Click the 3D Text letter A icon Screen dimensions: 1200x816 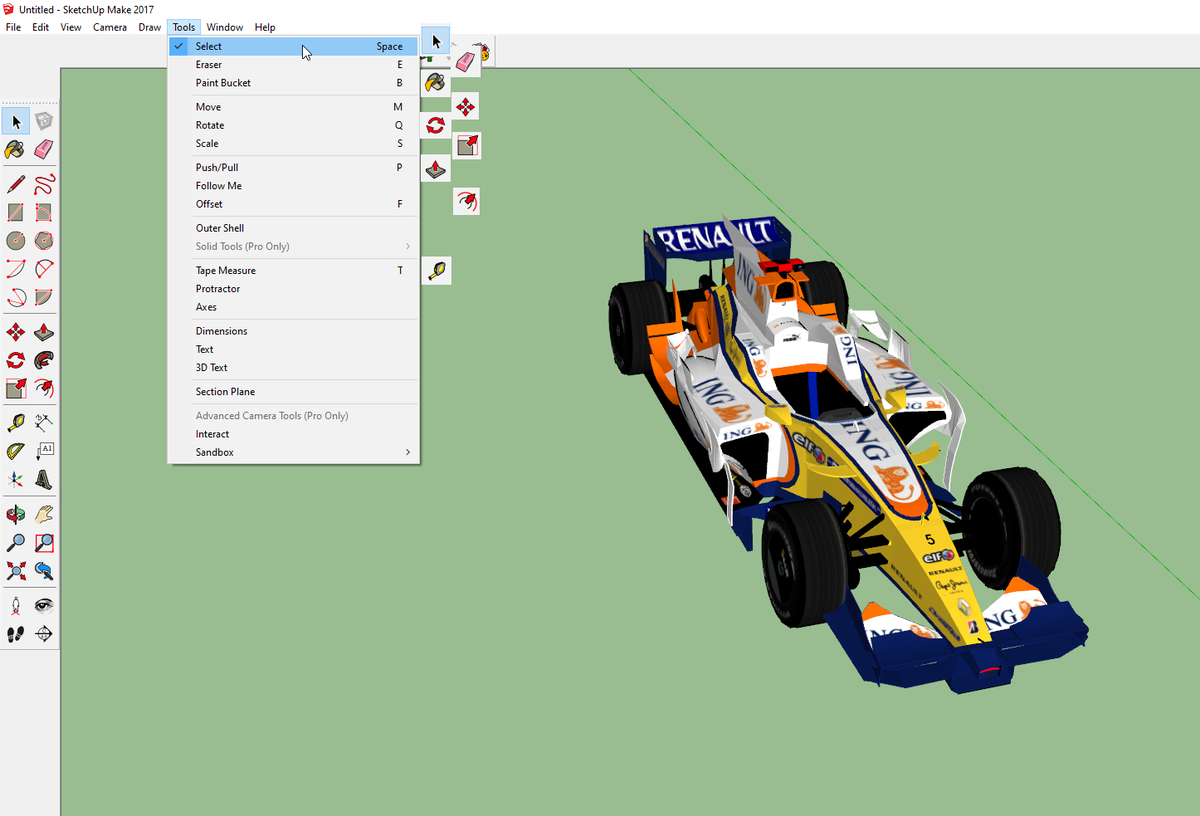[x=44, y=480]
